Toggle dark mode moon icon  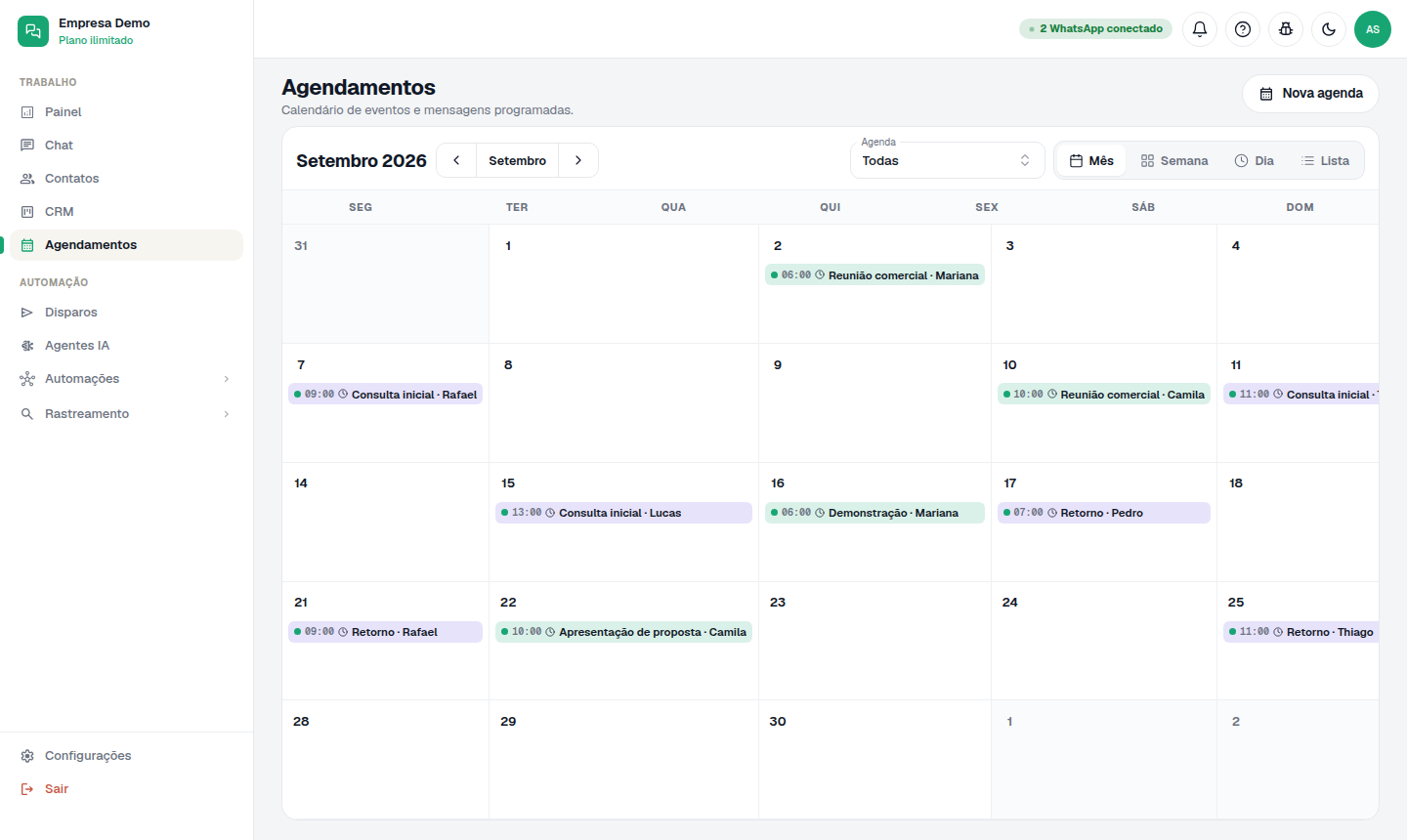coord(1329,29)
